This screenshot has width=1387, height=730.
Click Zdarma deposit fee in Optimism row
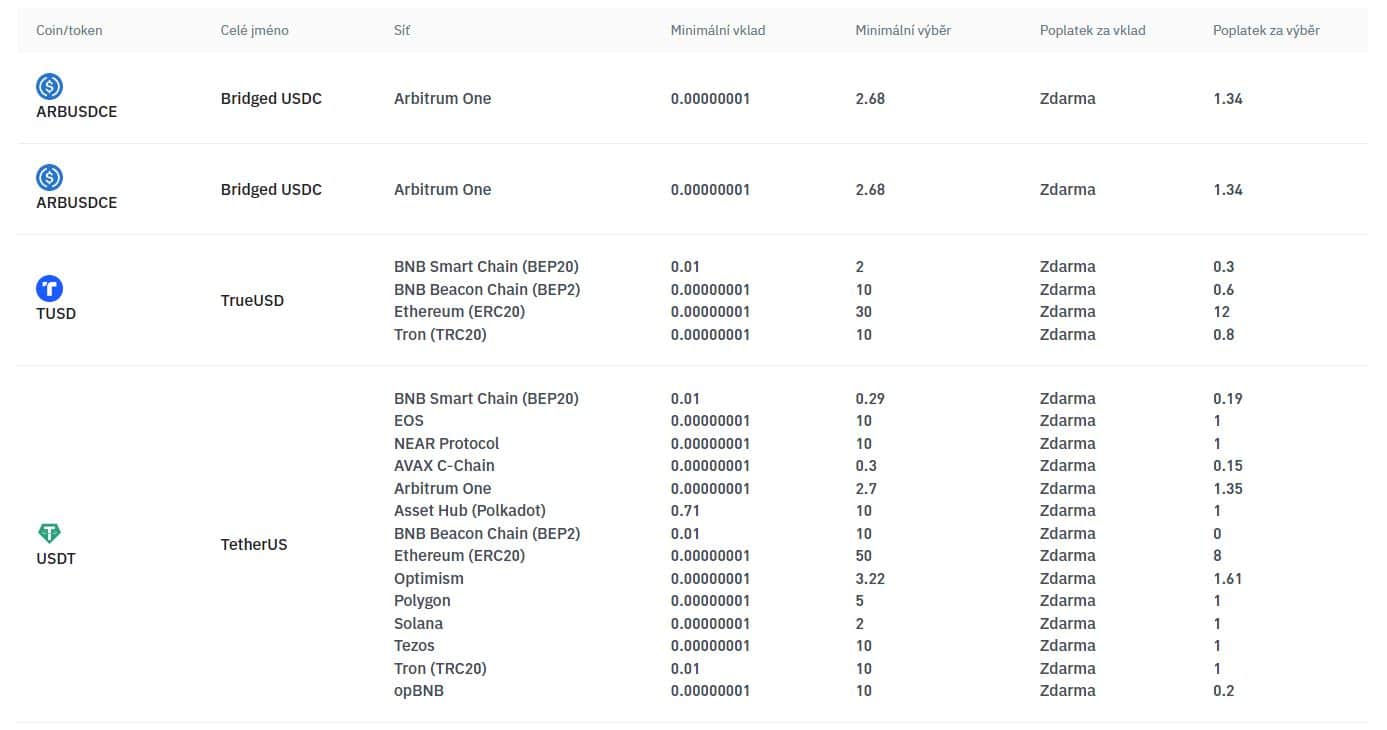1068,578
